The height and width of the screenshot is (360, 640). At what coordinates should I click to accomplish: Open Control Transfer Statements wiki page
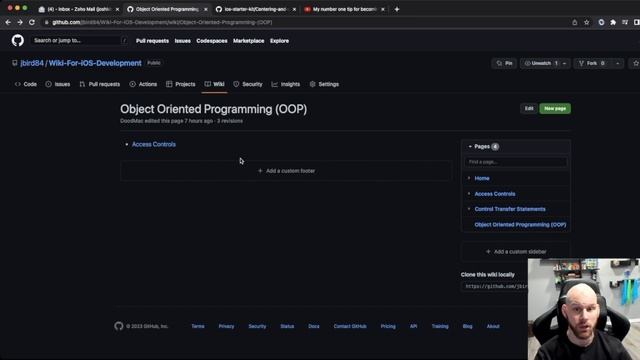510,209
